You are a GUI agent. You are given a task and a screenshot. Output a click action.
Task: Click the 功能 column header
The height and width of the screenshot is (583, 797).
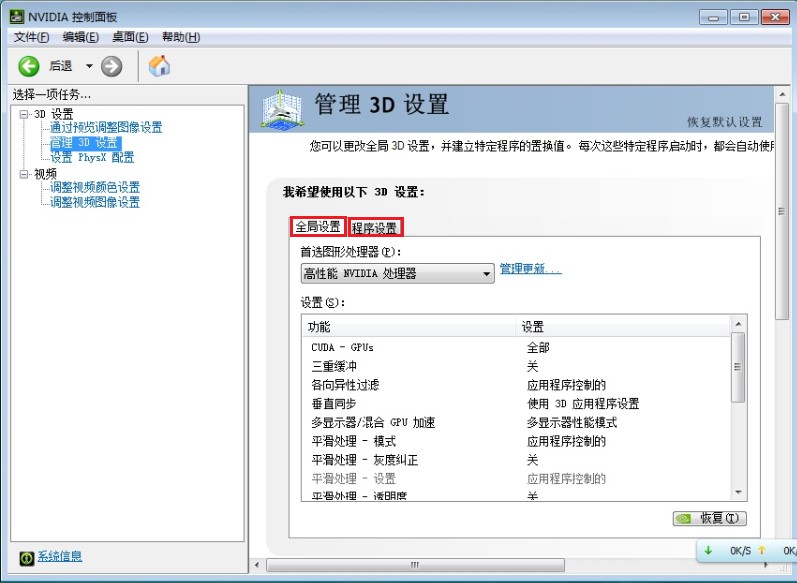409,326
